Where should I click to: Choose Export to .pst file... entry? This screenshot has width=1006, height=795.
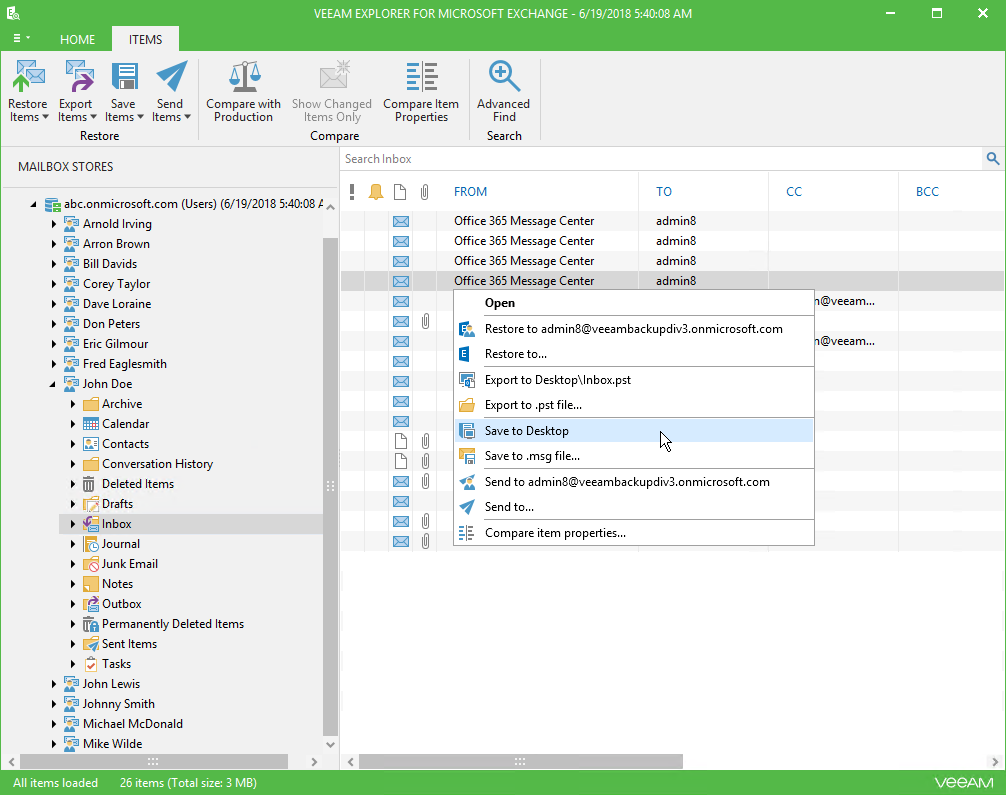[634, 405]
